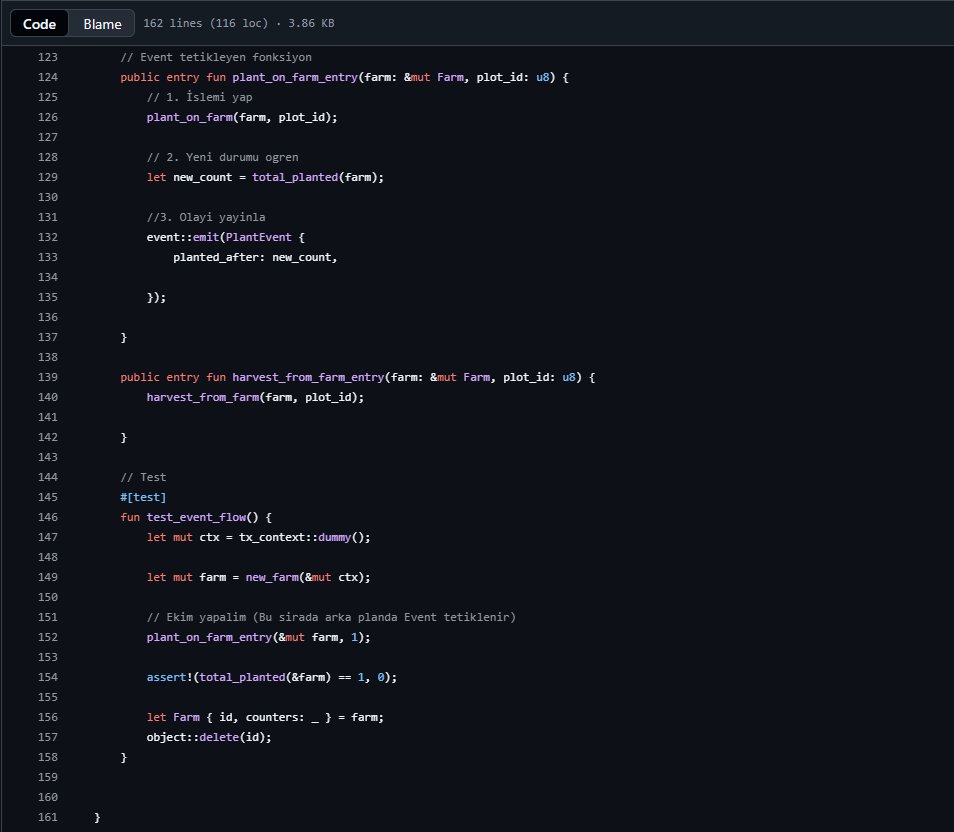Viewport: 954px width, 832px height.
Task: Click 'tx_context::dummy();' on the ctx line
Action: click(305, 537)
